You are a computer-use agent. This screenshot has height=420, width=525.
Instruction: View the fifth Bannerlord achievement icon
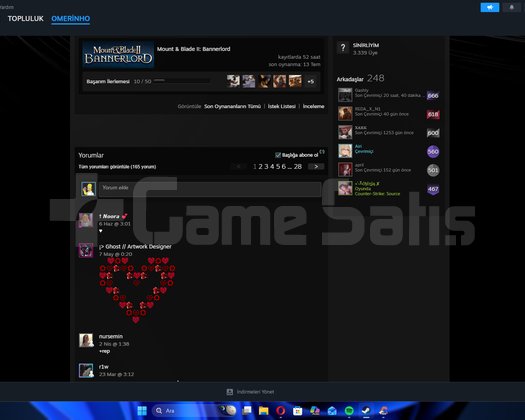295,81
